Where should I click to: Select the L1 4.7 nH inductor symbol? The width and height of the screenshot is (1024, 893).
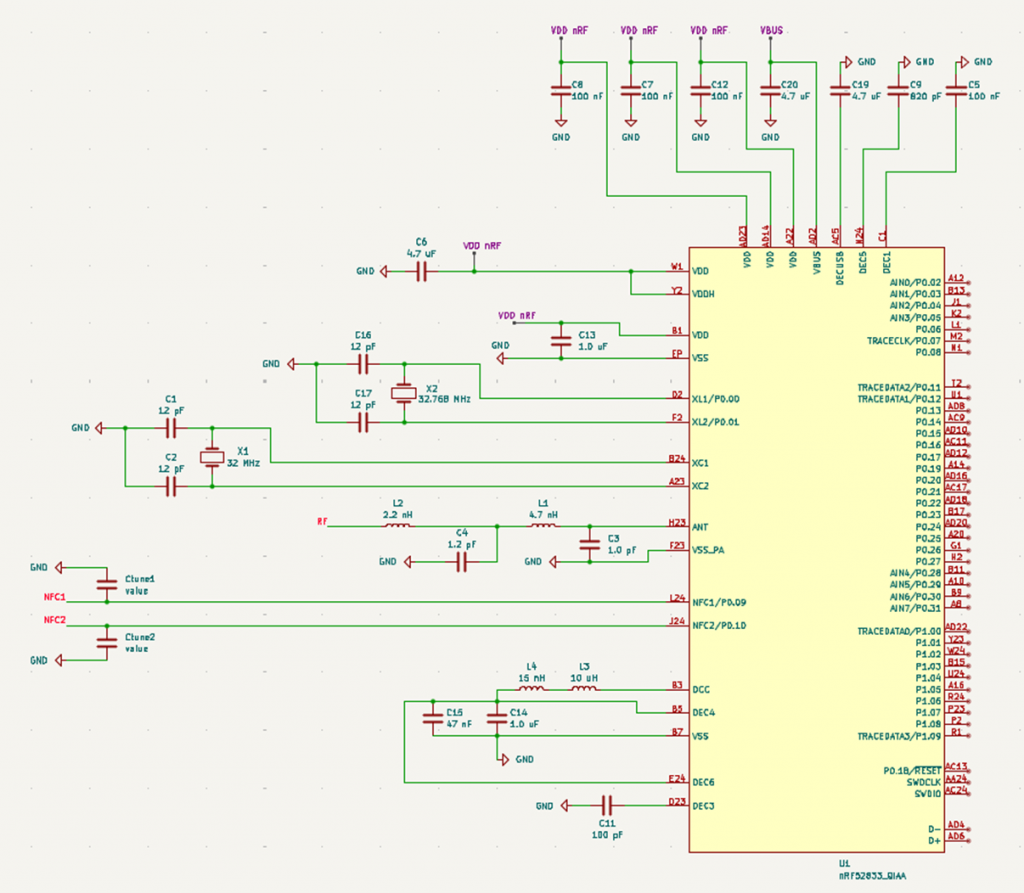(x=543, y=524)
